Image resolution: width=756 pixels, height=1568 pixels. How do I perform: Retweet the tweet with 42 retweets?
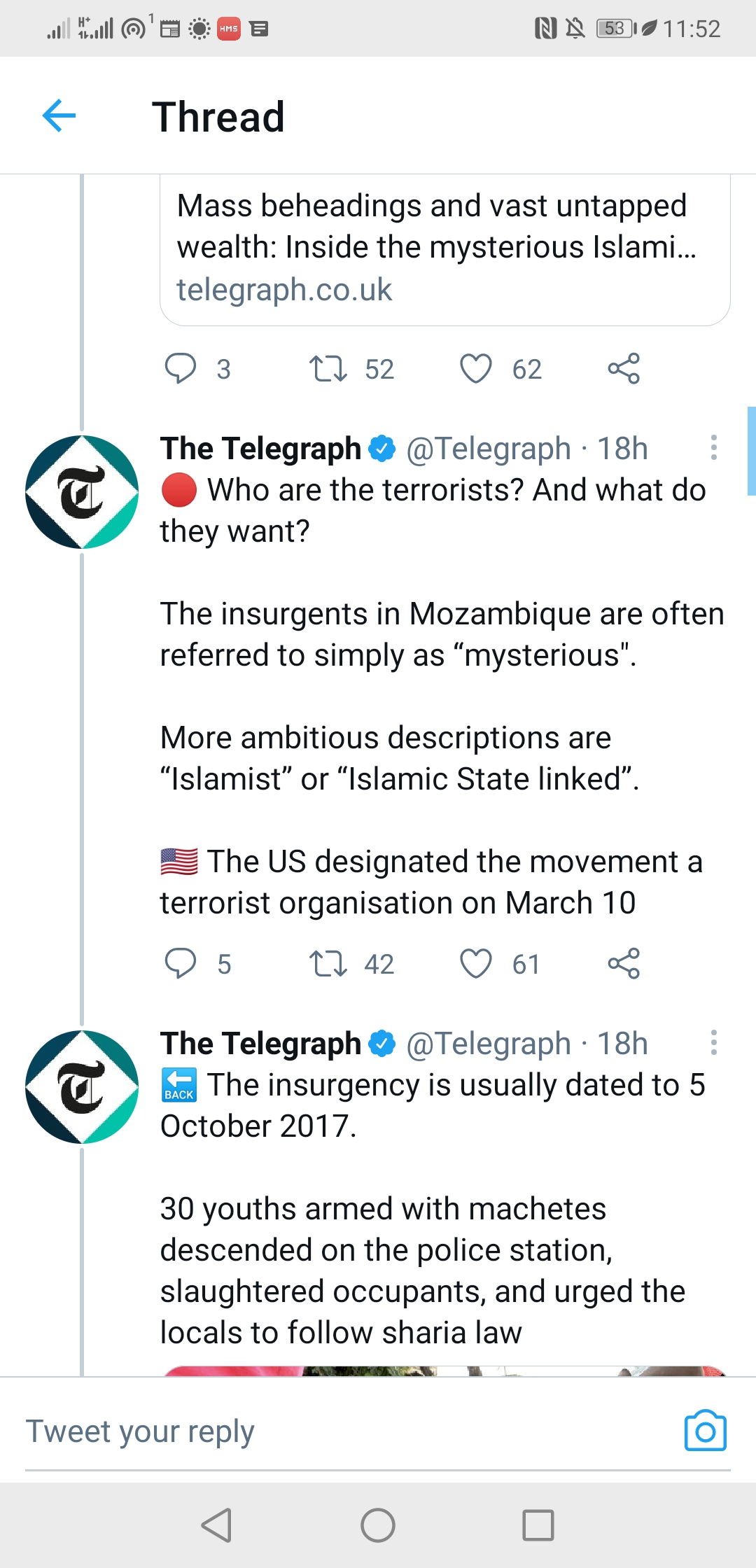tap(328, 963)
